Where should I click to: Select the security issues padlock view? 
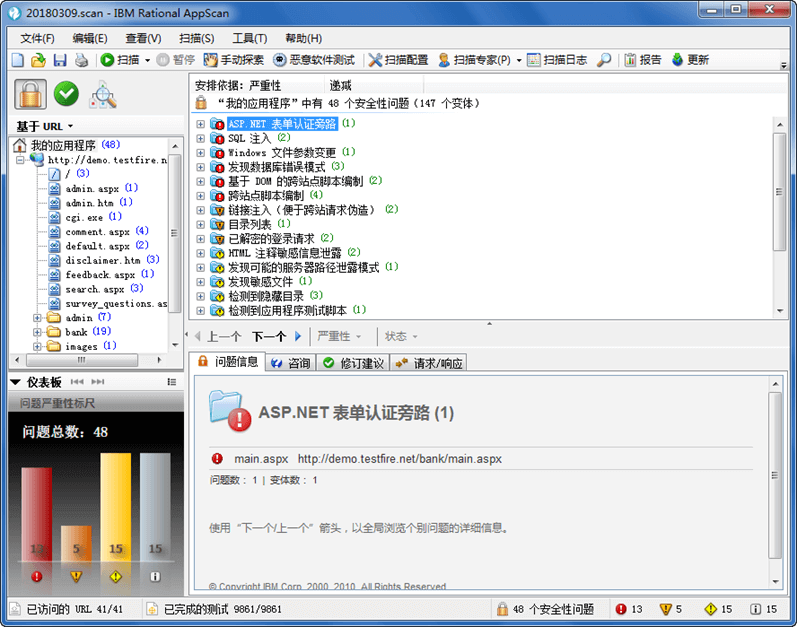click(30, 94)
